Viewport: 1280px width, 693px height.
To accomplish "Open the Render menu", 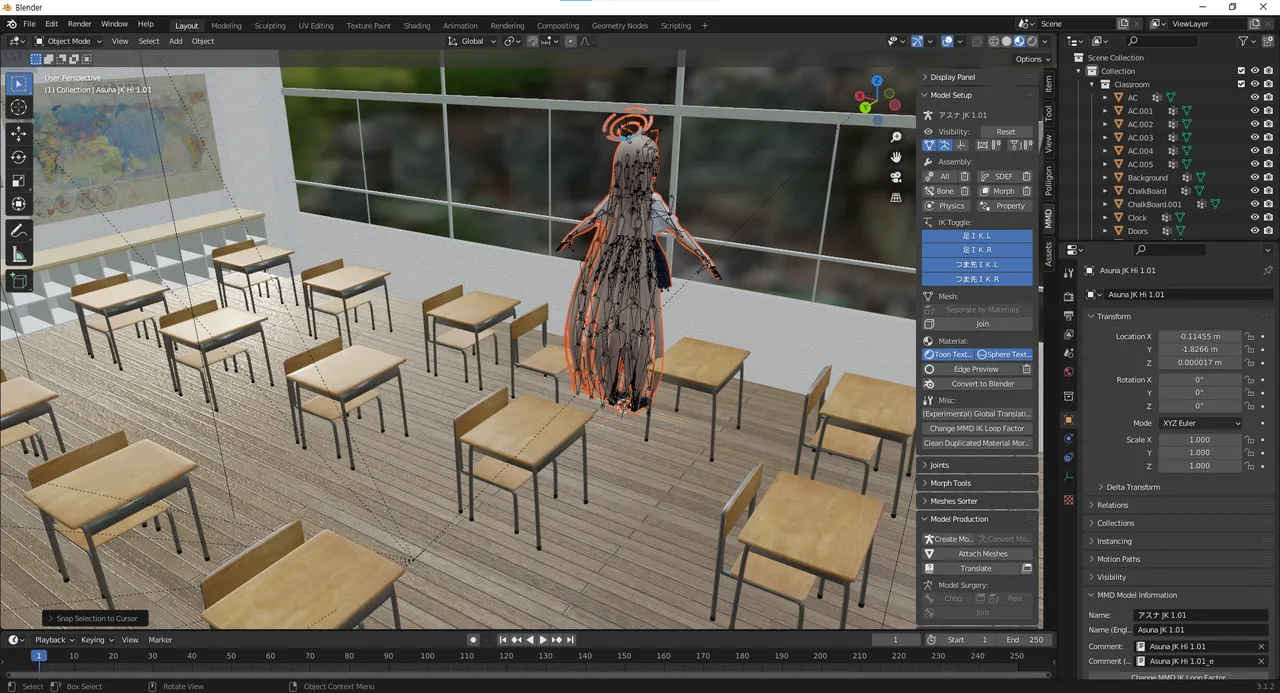I will (79, 23).
